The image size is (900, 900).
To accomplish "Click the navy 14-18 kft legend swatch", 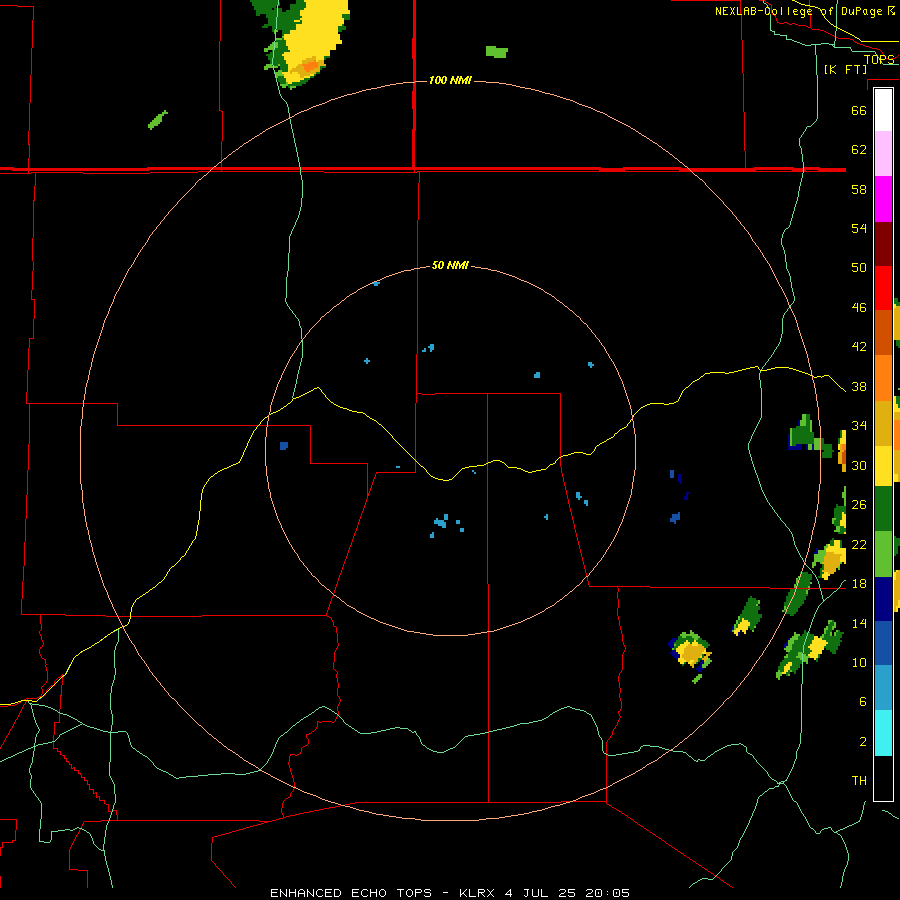I will pos(883,599).
